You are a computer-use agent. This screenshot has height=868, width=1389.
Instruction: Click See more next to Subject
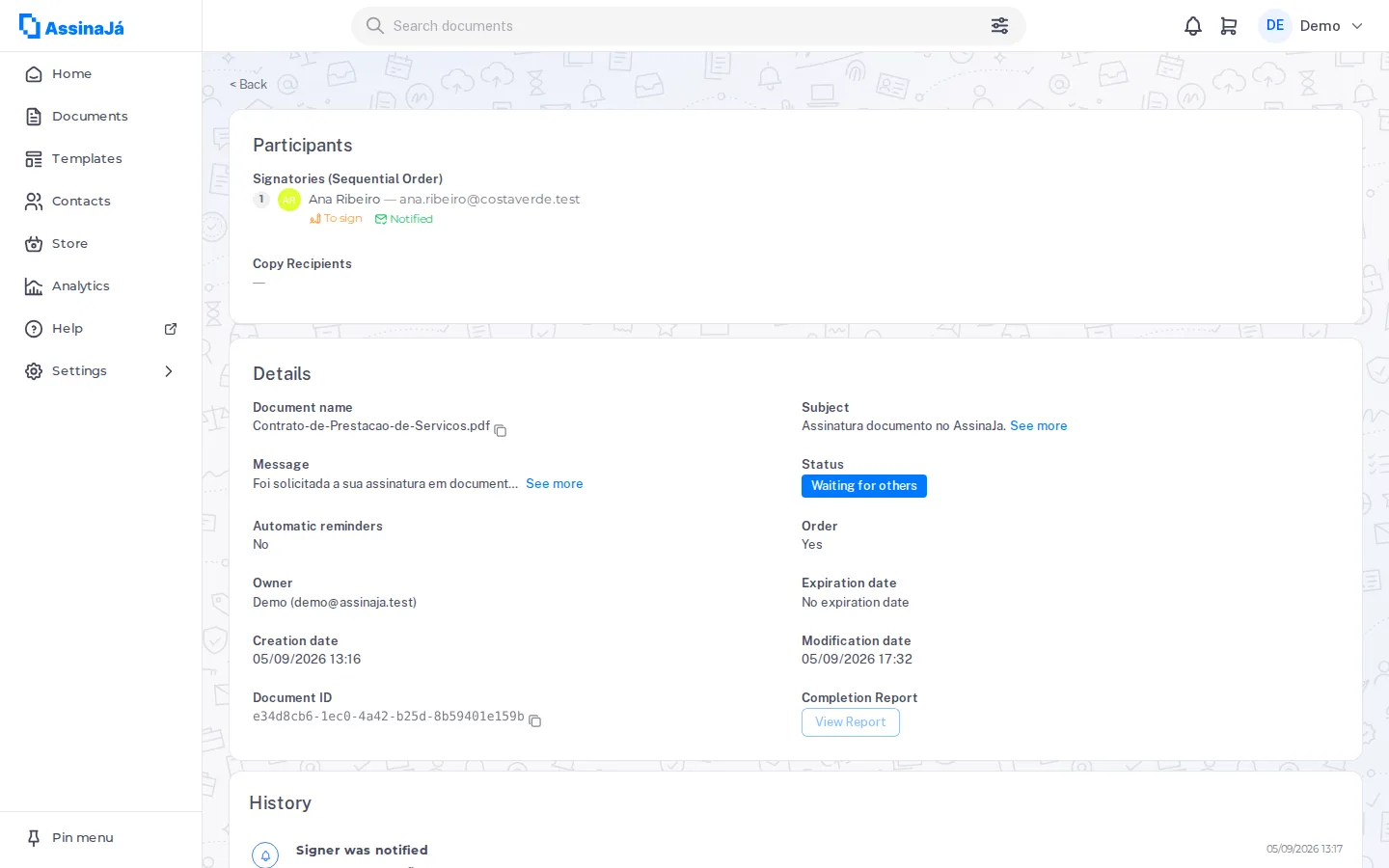[1039, 425]
